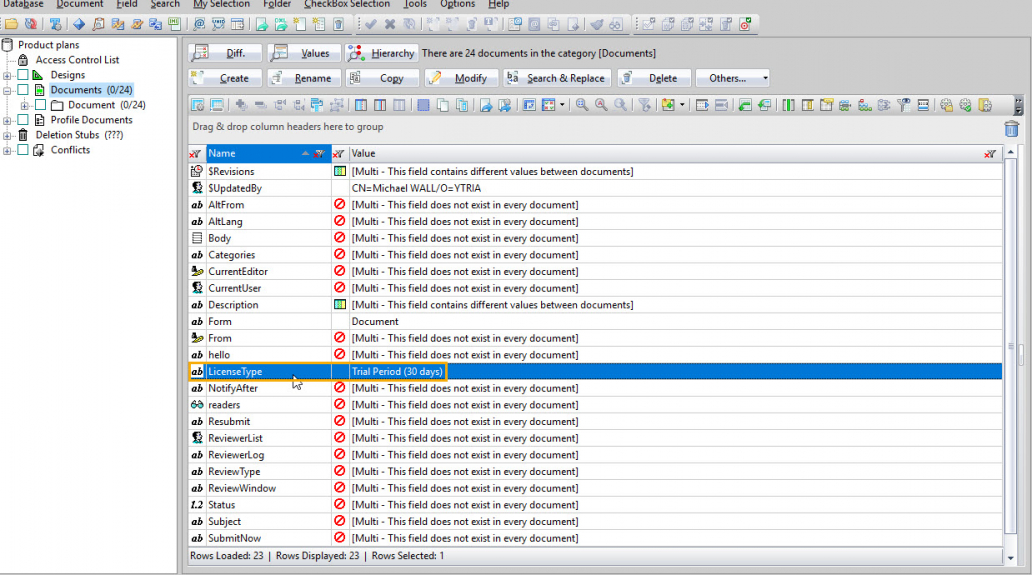Click the broom cleanup icon in top toolbar
The image size is (1032, 575).
[x=596, y=24]
